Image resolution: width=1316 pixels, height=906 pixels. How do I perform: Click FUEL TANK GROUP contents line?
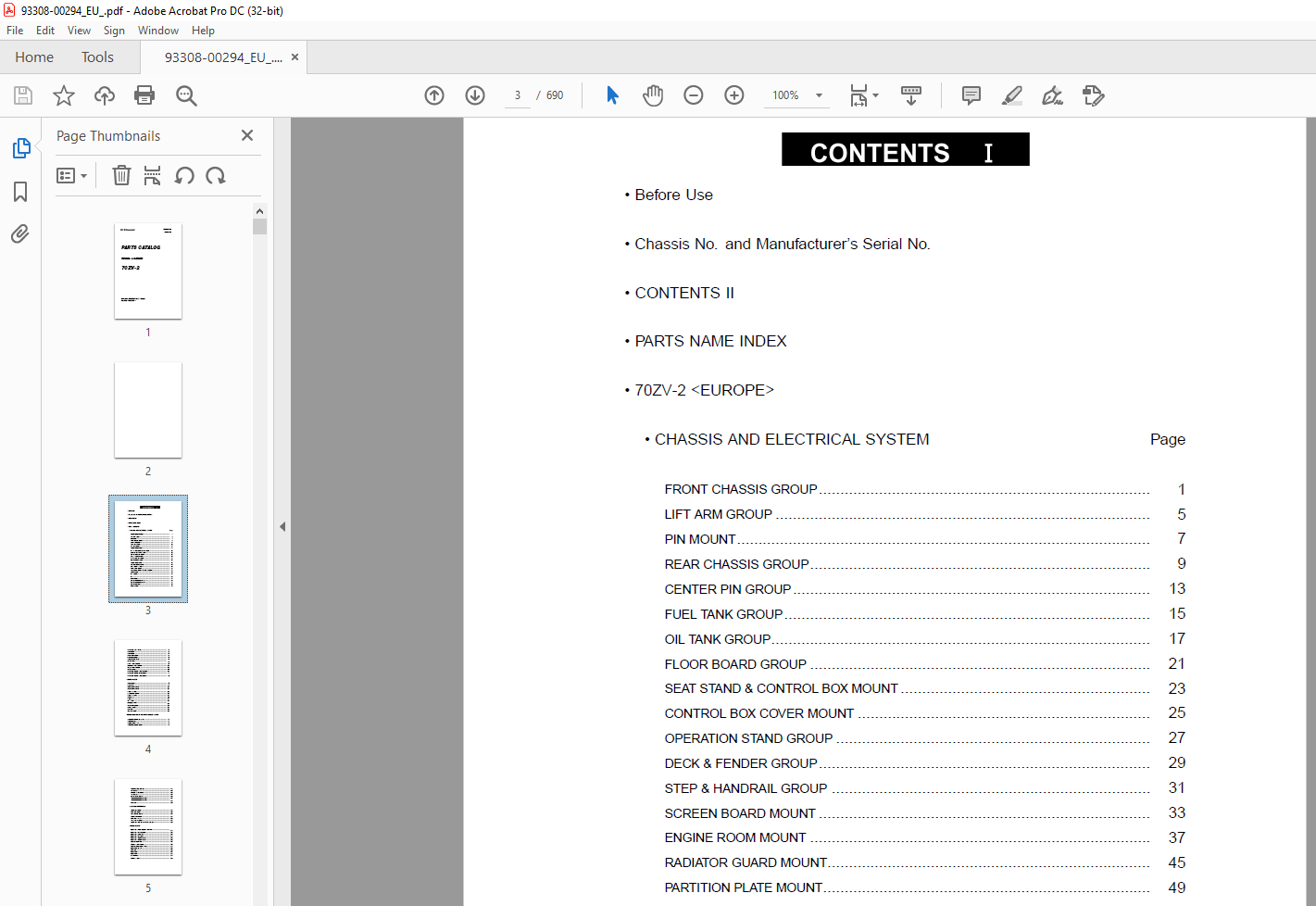pyautogui.click(x=924, y=613)
